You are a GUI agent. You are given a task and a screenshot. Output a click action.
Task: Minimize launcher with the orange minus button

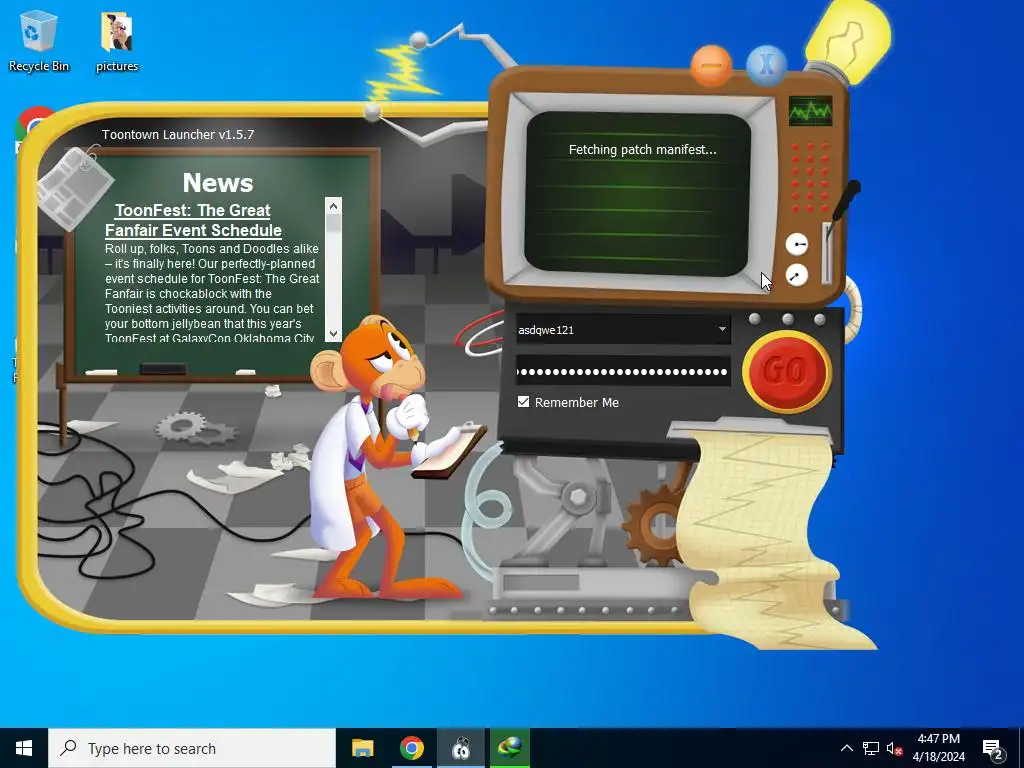tap(711, 66)
